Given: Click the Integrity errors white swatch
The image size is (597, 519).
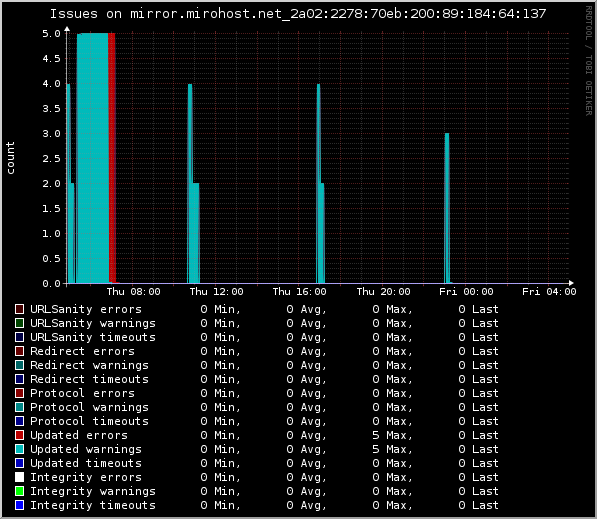Looking at the screenshot, I should [x=19, y=477].
